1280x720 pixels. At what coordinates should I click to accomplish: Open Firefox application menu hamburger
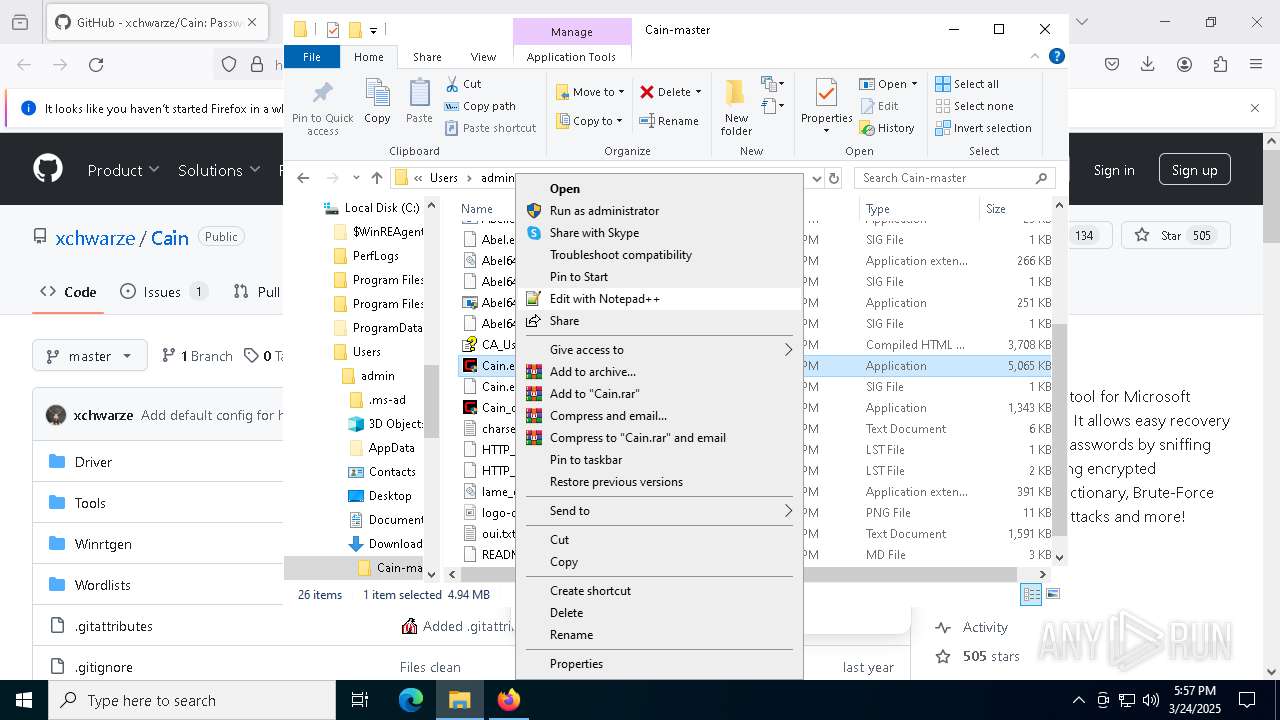1256,65
